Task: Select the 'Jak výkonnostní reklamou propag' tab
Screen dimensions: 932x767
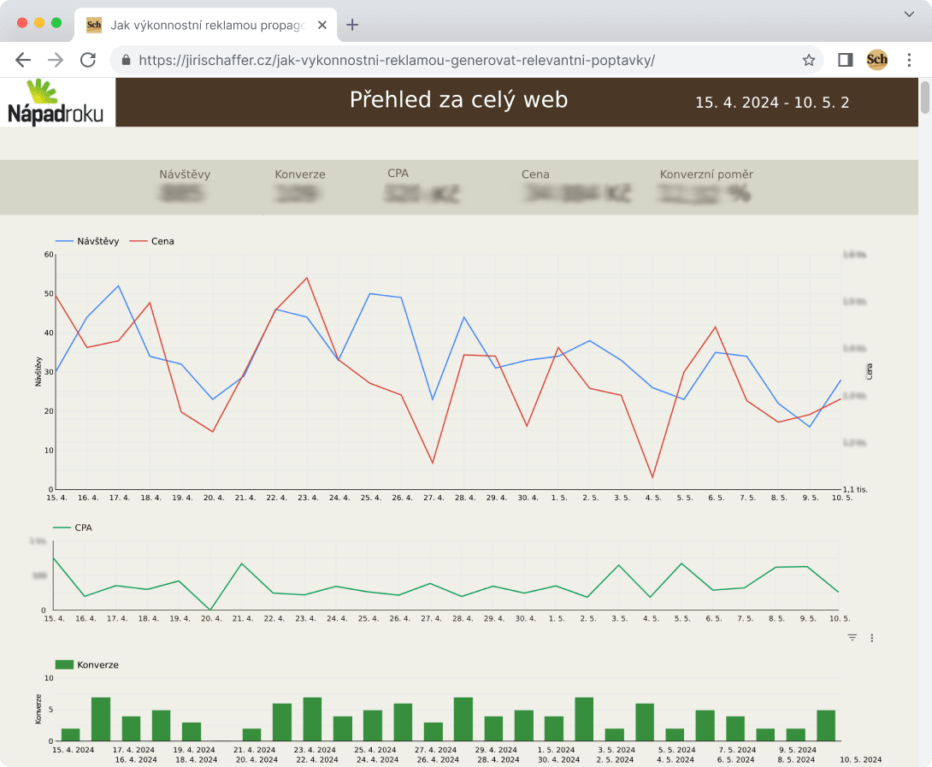Action: coord(206,25)
